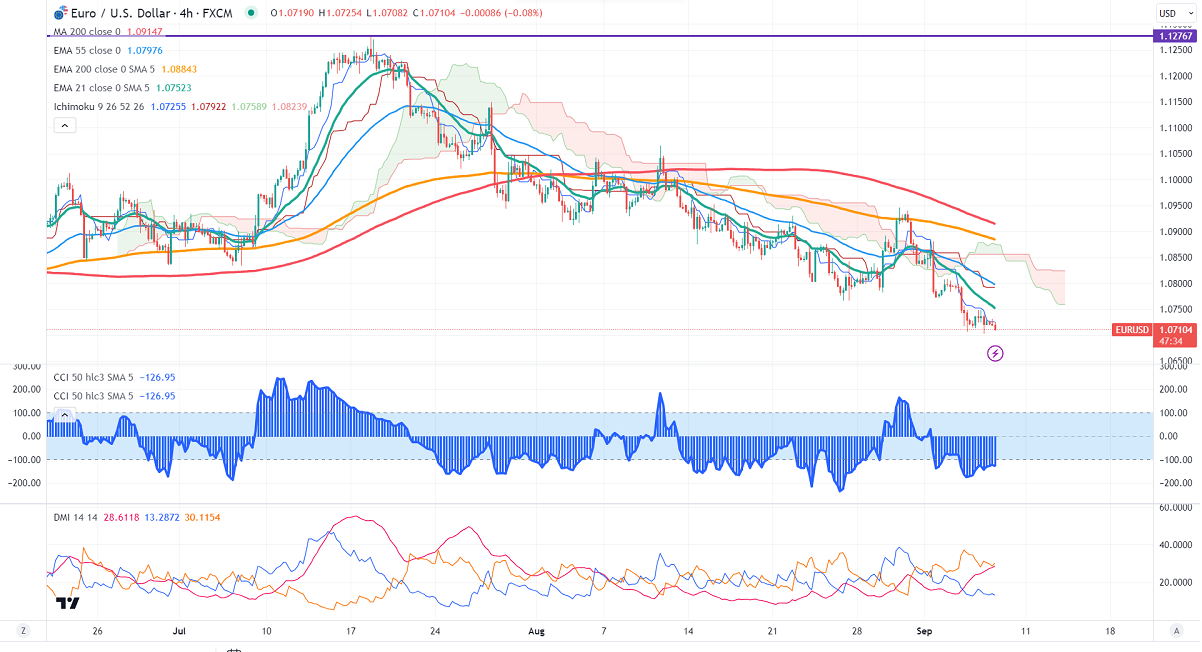Click the 40.0000 label on DMI axis

coord(1174,545)
